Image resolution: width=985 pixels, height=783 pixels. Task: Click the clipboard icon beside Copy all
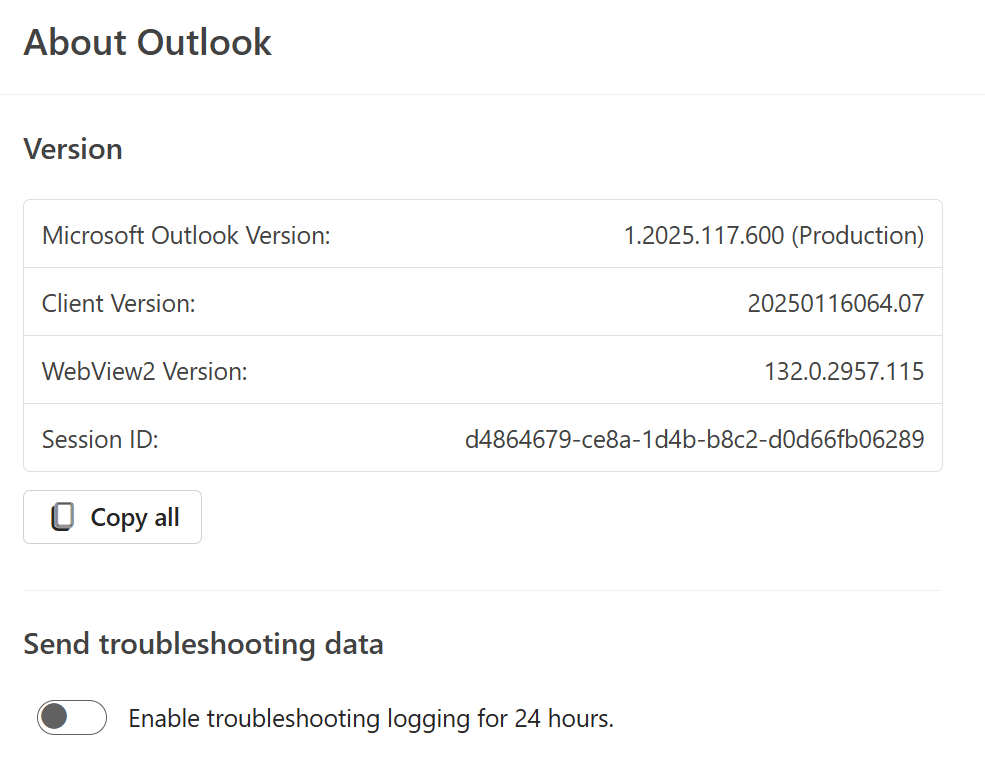coord(62,517)
